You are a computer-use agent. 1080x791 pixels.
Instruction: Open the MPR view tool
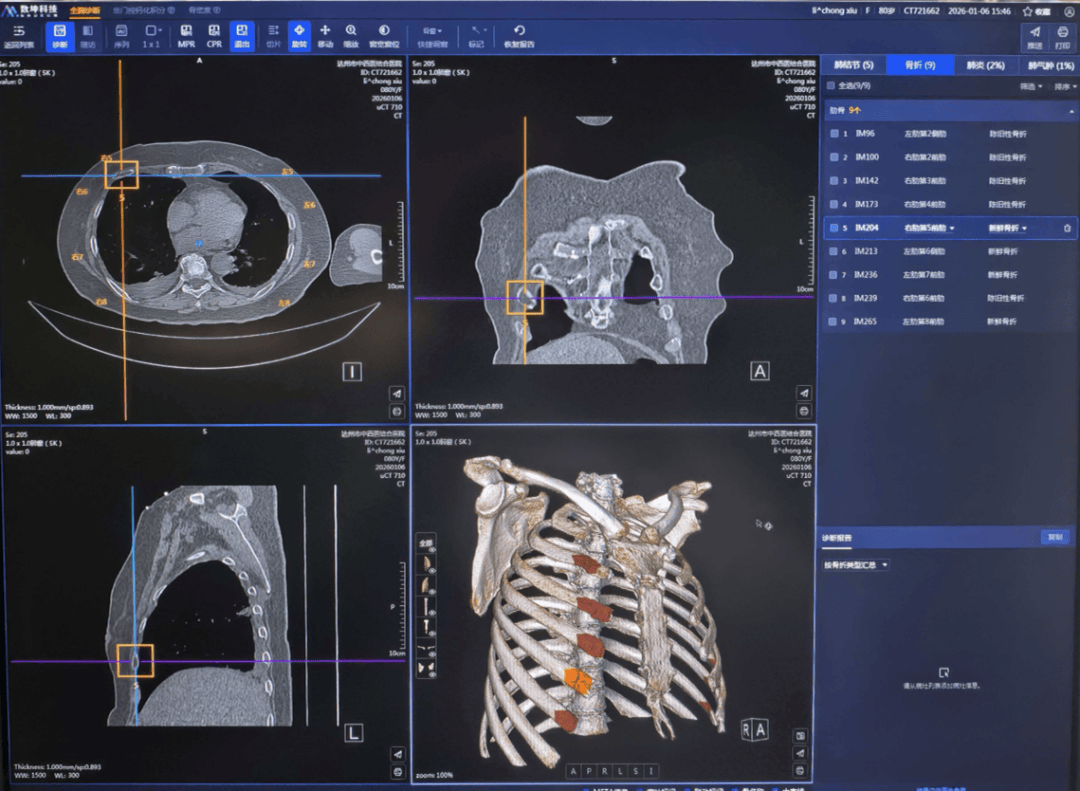click(x=186, y=36)
